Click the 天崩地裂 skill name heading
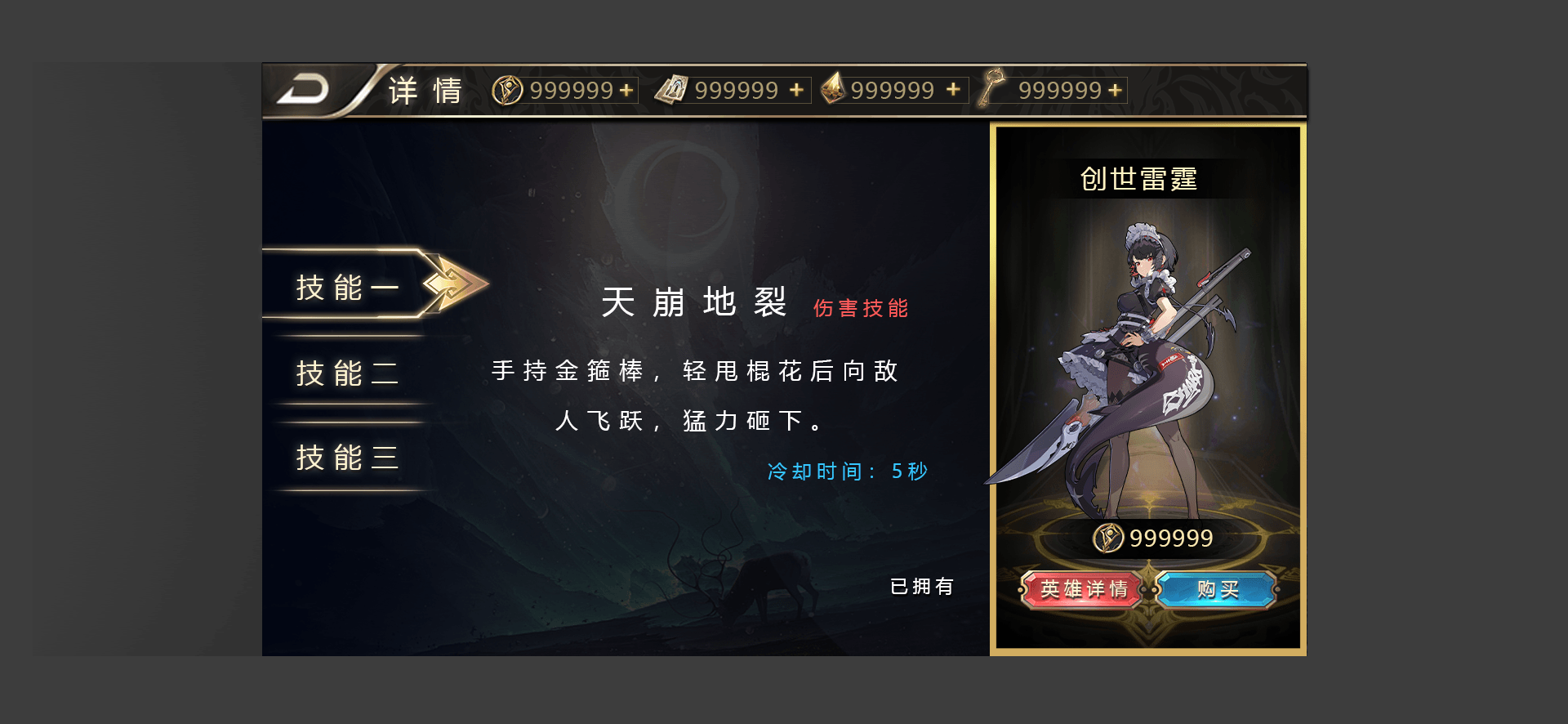The height and width of the screenshot is (724, 1568). 694,302
